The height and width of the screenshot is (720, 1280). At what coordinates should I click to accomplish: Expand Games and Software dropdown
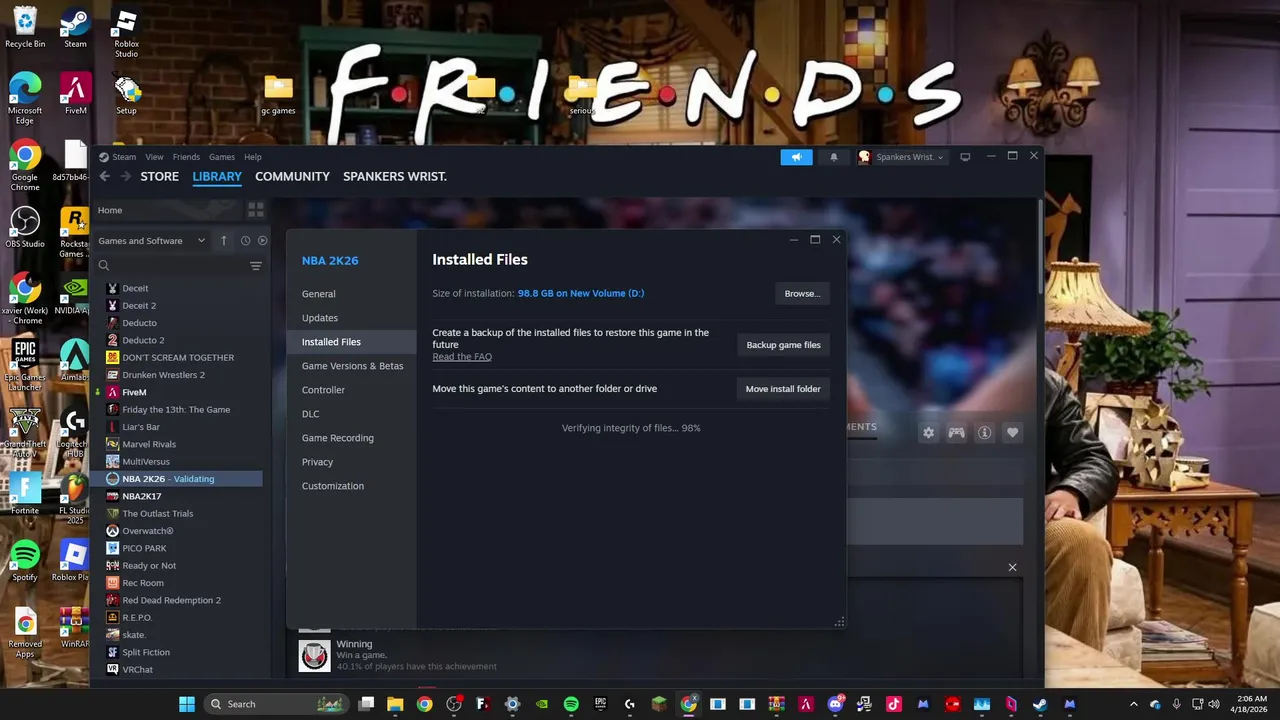coord(152,241)
